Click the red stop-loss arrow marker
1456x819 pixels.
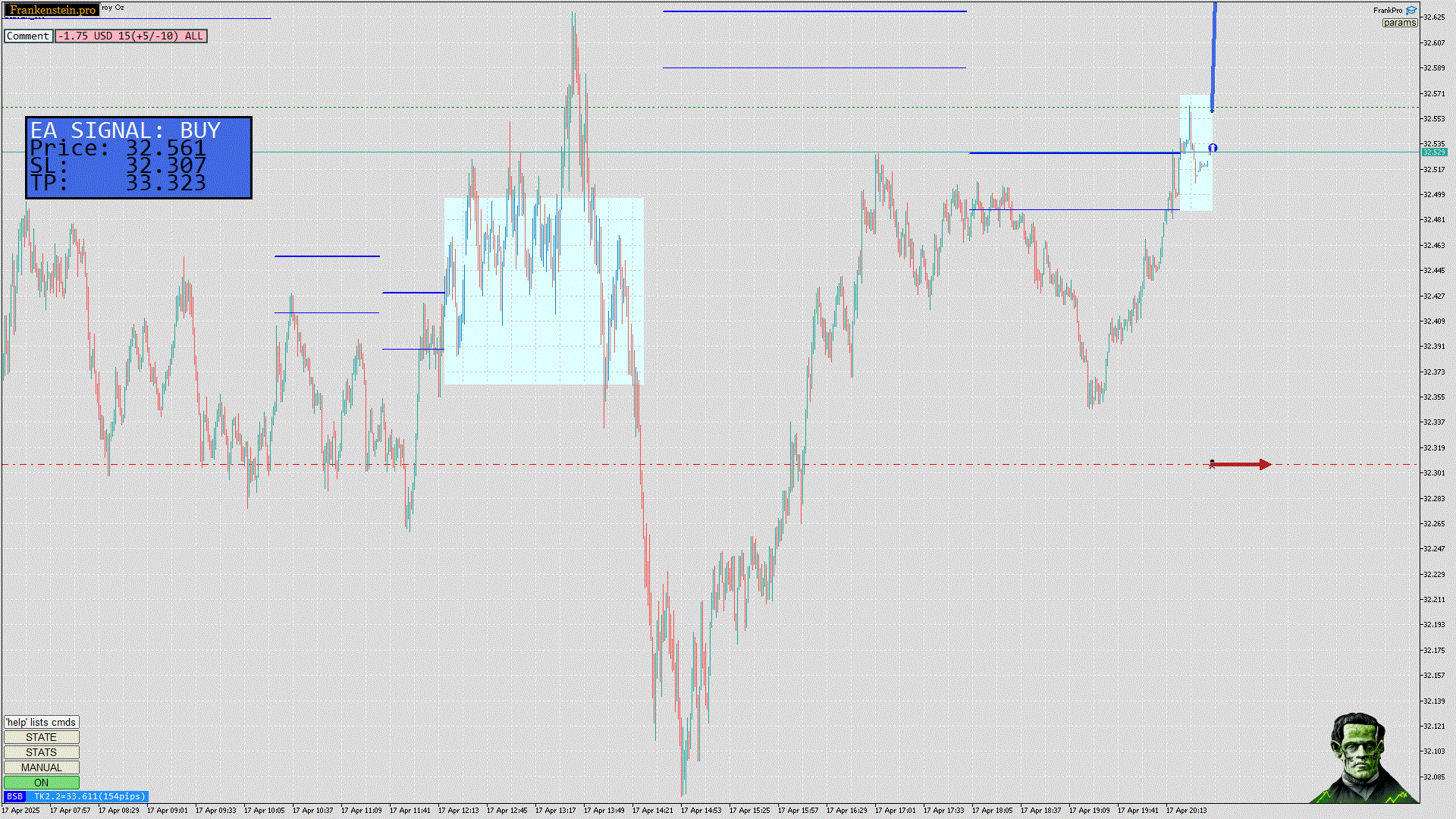(x=1241, y=464)
